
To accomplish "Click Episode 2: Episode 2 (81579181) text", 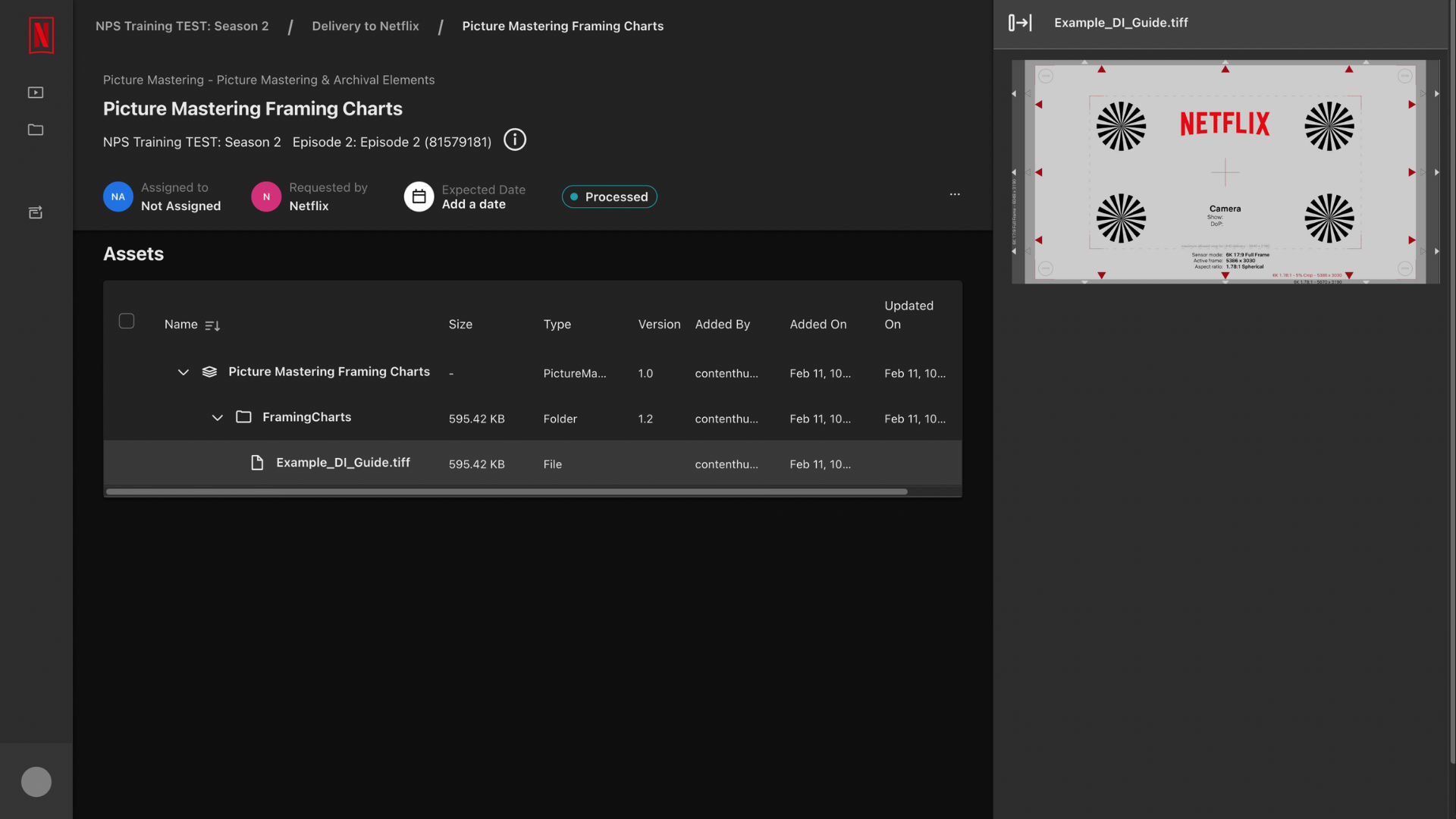I will (392, 142).
